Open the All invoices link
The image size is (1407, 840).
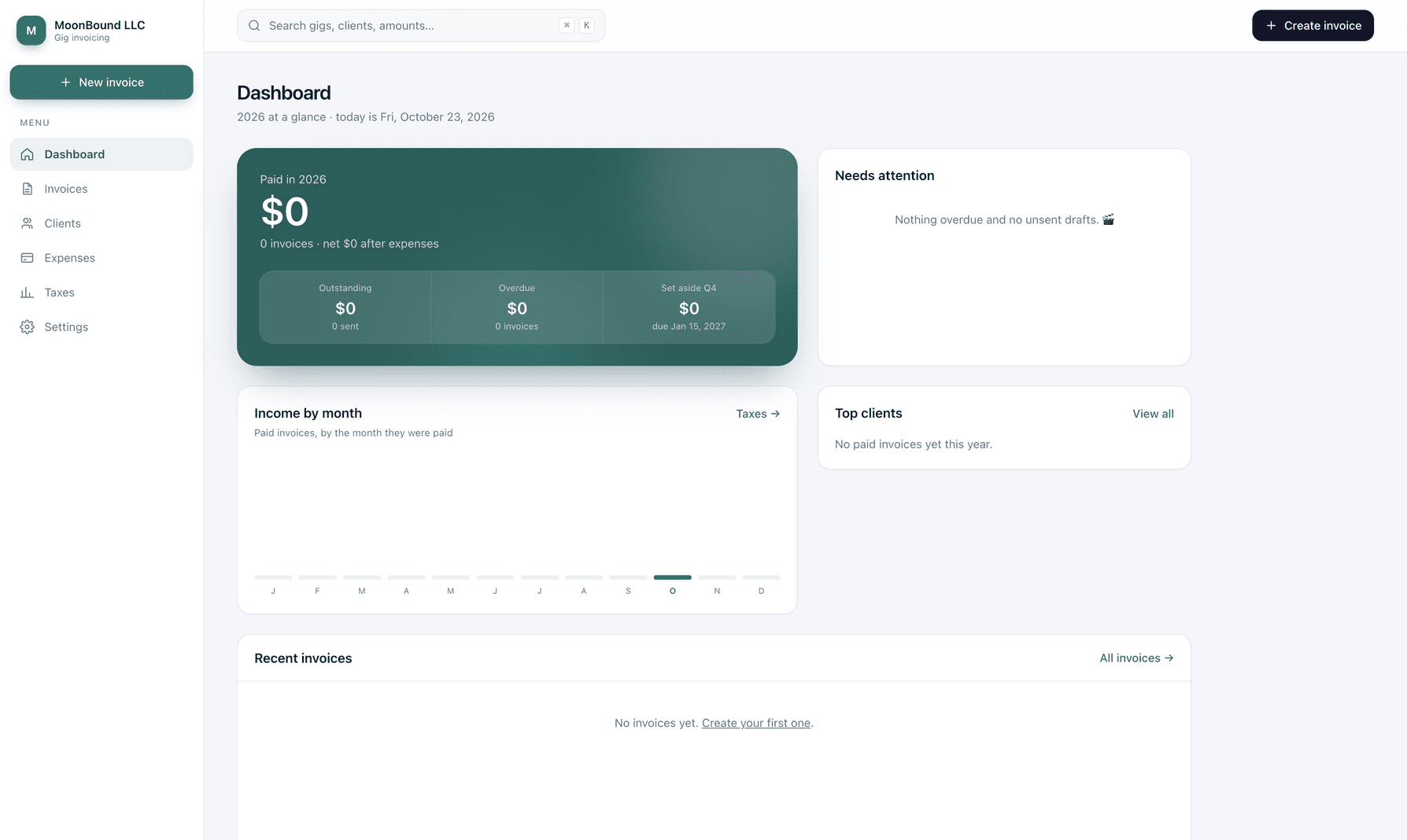pyautogui.click(x=1136, y=658)
